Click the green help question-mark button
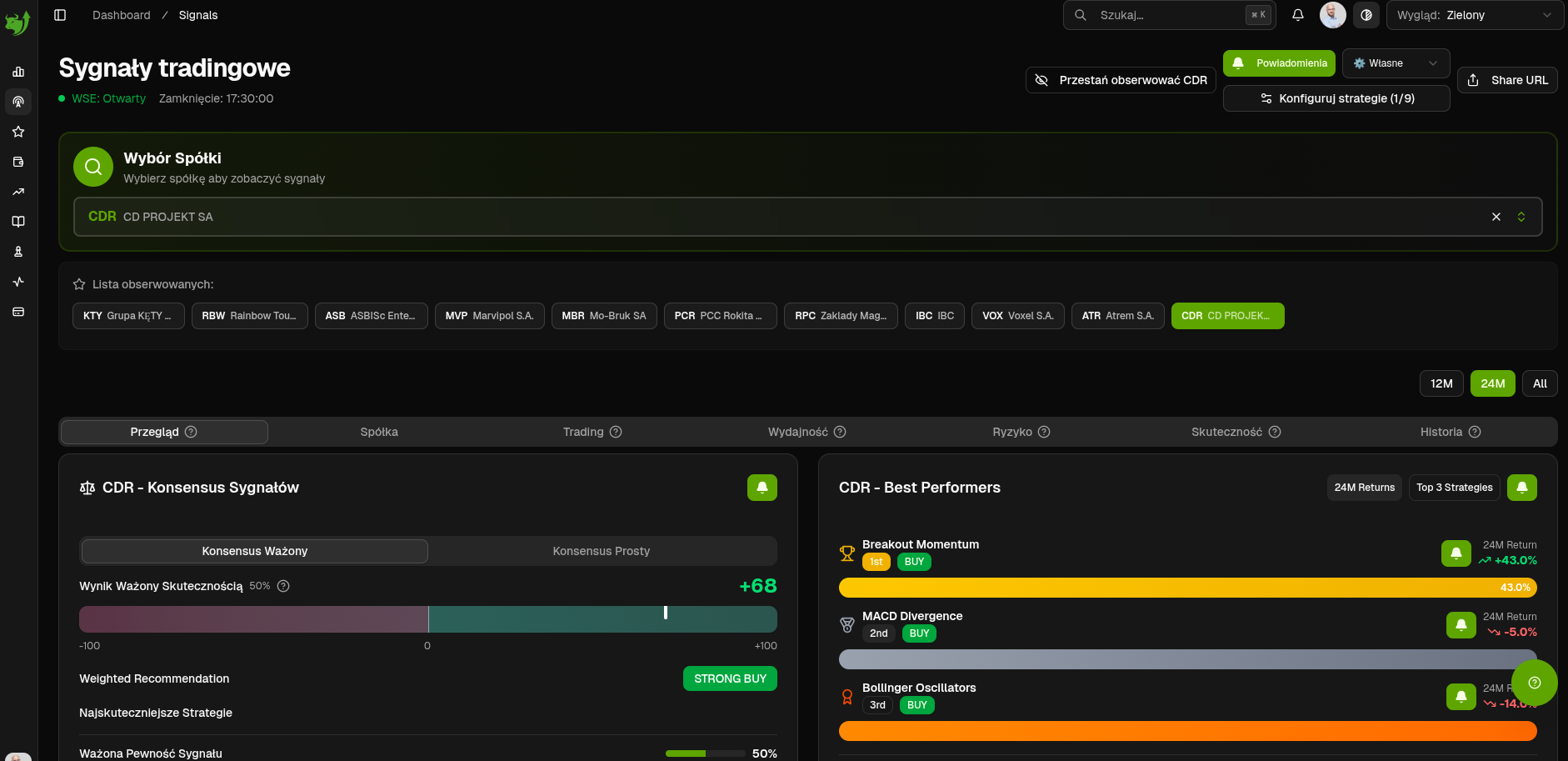The image size is (1568, 761). tap(1535, 683)
